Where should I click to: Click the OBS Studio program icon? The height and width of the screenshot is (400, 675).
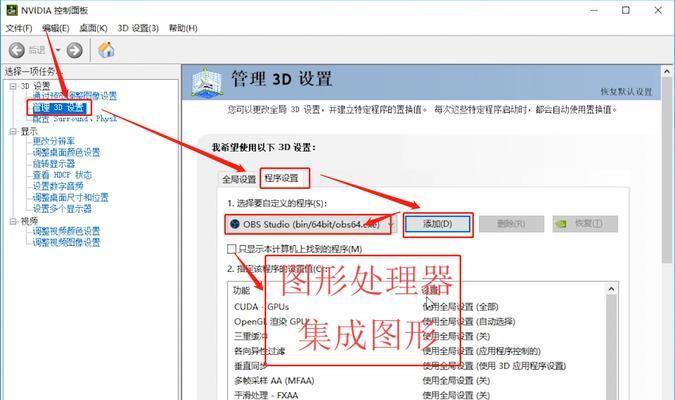[235, 224]
